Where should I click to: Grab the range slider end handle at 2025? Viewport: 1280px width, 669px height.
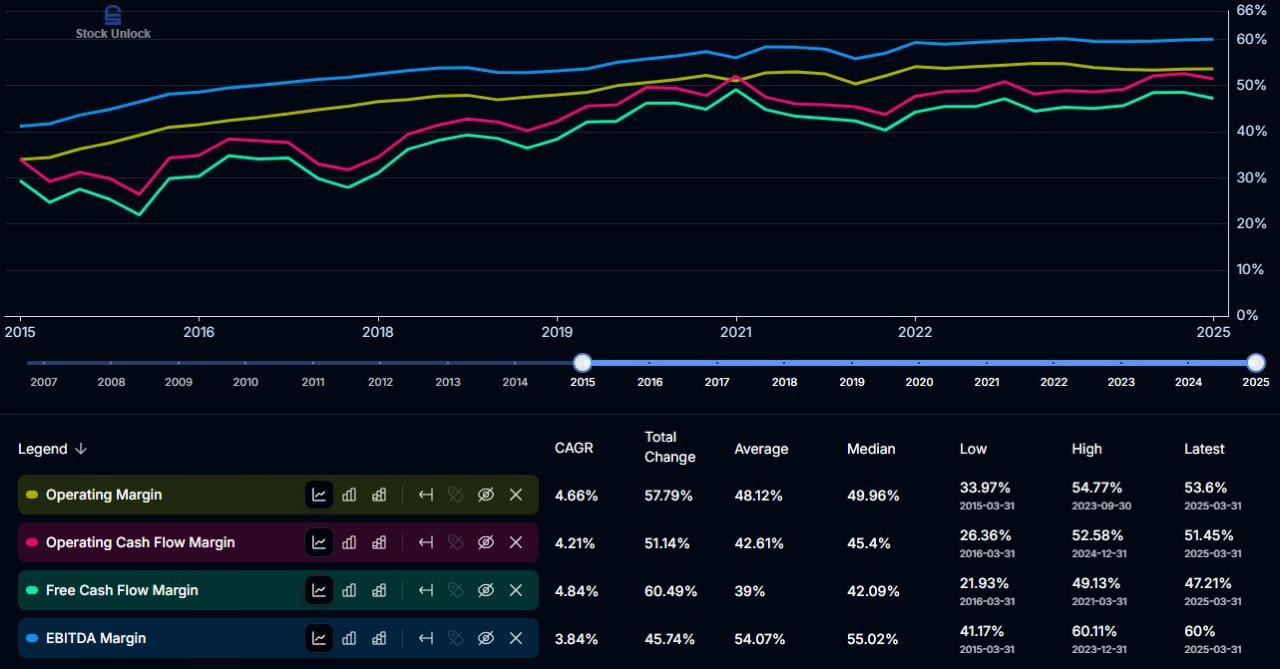(x=1256, y=363)
